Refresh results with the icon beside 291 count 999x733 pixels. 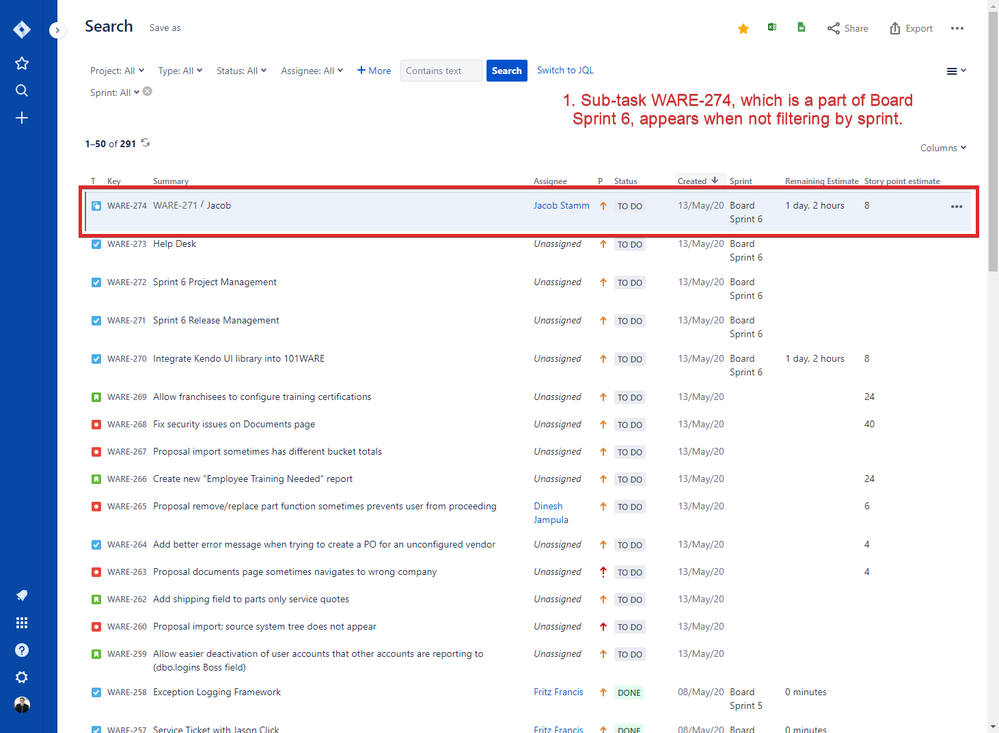tap(144, 144)
